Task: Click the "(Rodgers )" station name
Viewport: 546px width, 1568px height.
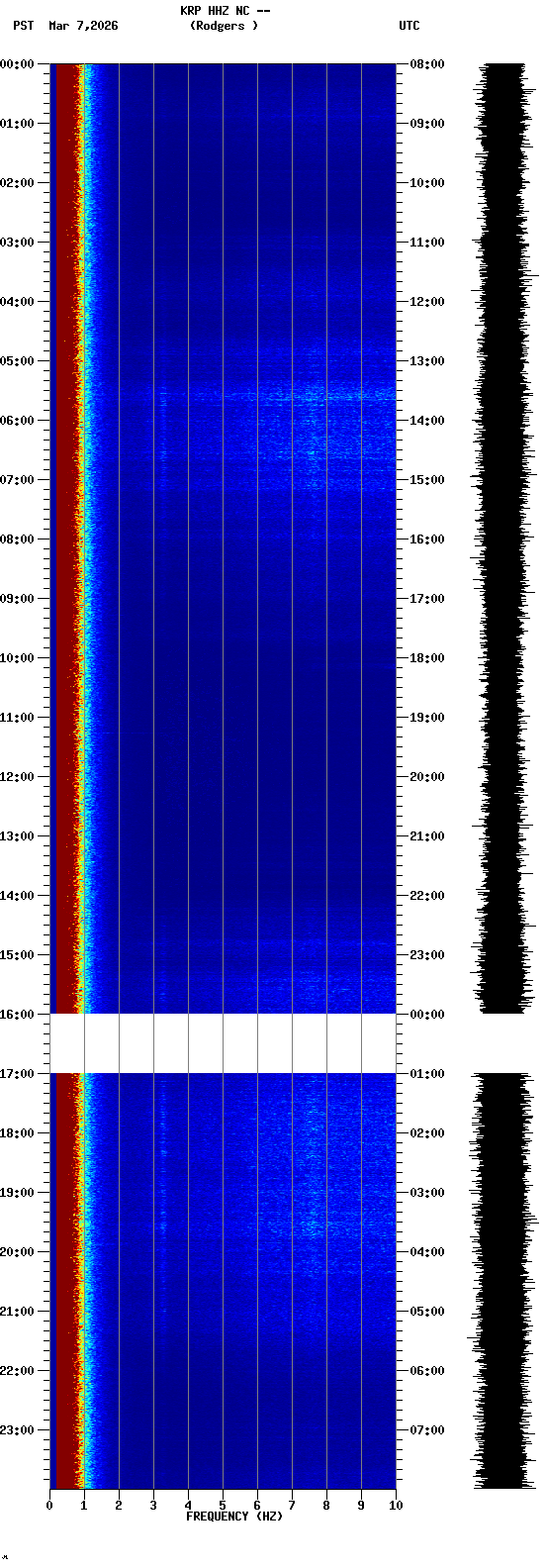Action: 225,26
